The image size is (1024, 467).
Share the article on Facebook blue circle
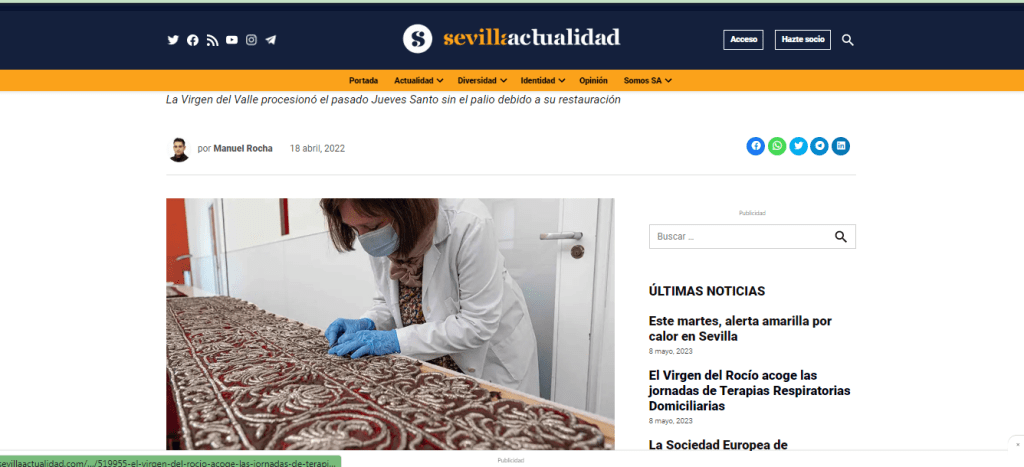756,146
